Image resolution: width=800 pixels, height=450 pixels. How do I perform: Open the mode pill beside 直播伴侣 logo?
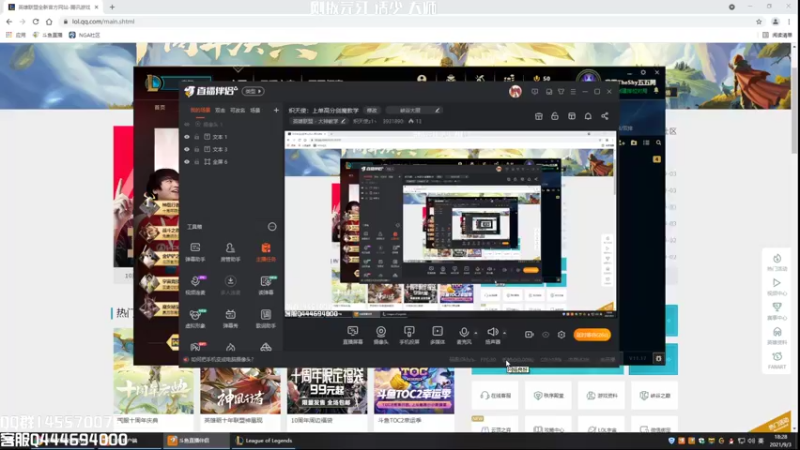(x=253, y=91)
